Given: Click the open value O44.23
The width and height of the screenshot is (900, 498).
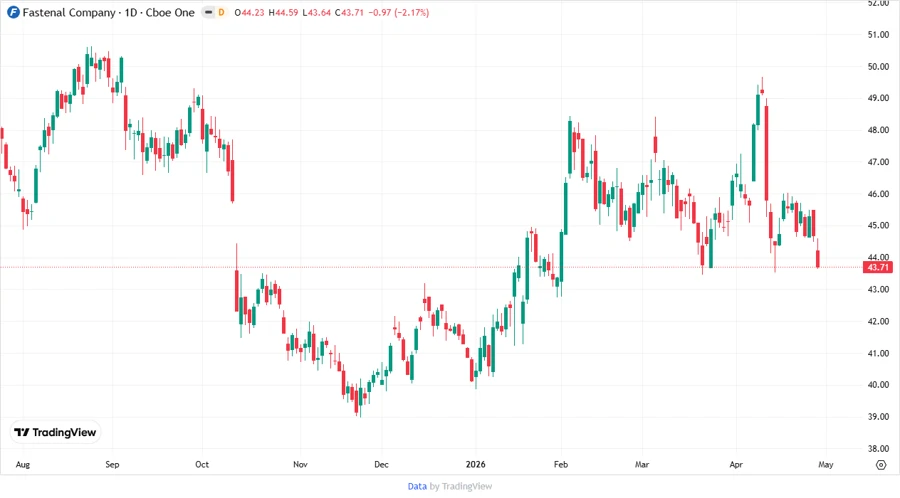Looking at the screenshot, I should [249, 13].
